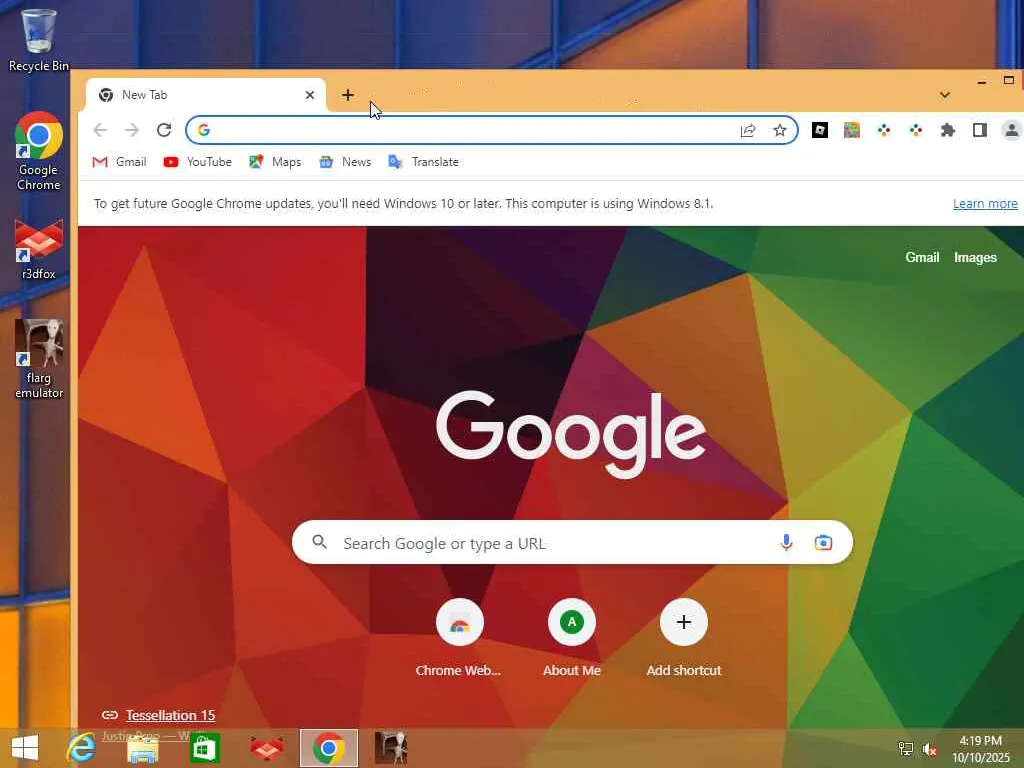1024x768 pixels.
Task: Open the profile avatar menu
Action: tap(1012, 130)
